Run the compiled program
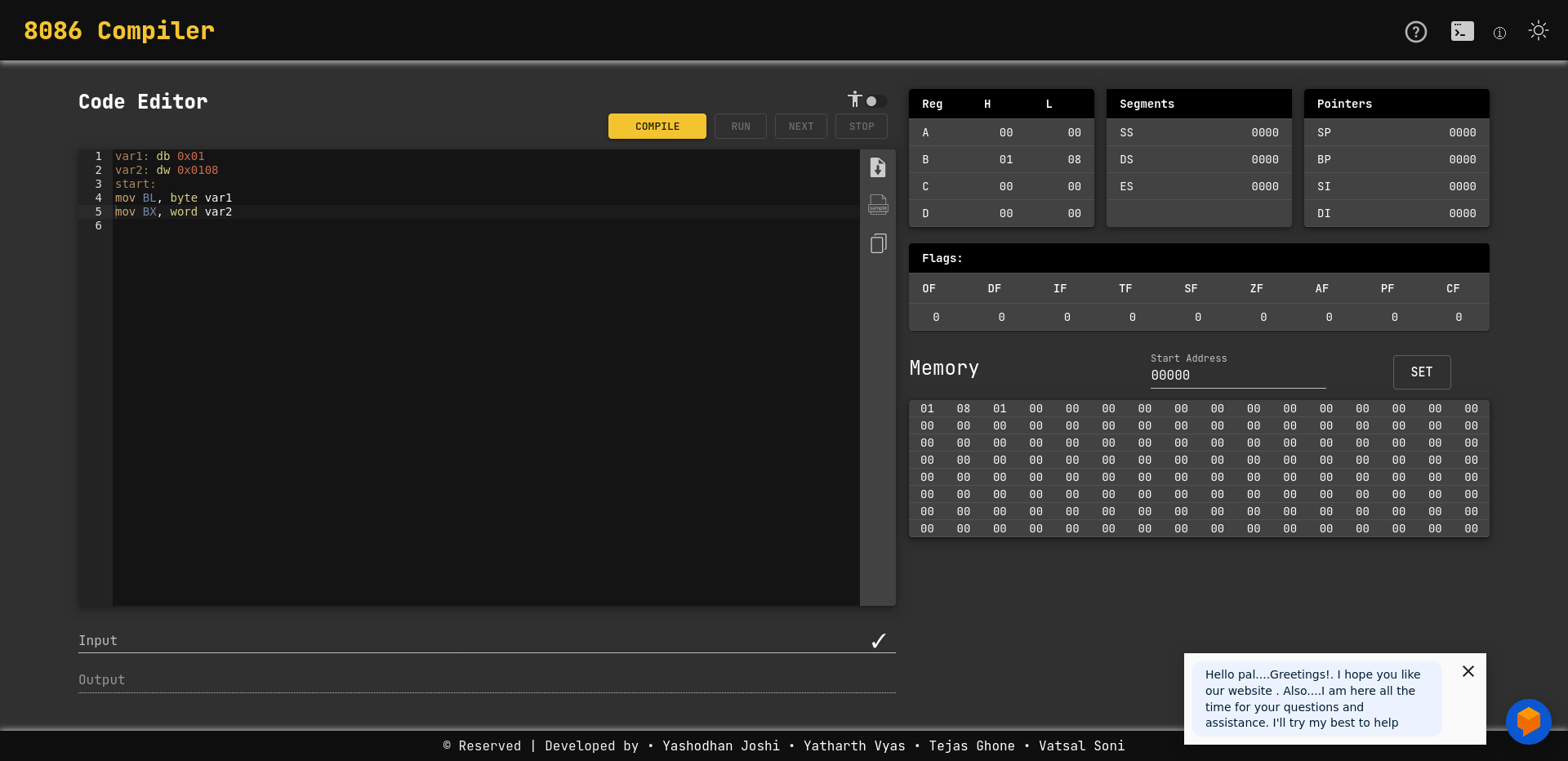The width and height of the screenshot is (1568, 761). click(740, 126)
